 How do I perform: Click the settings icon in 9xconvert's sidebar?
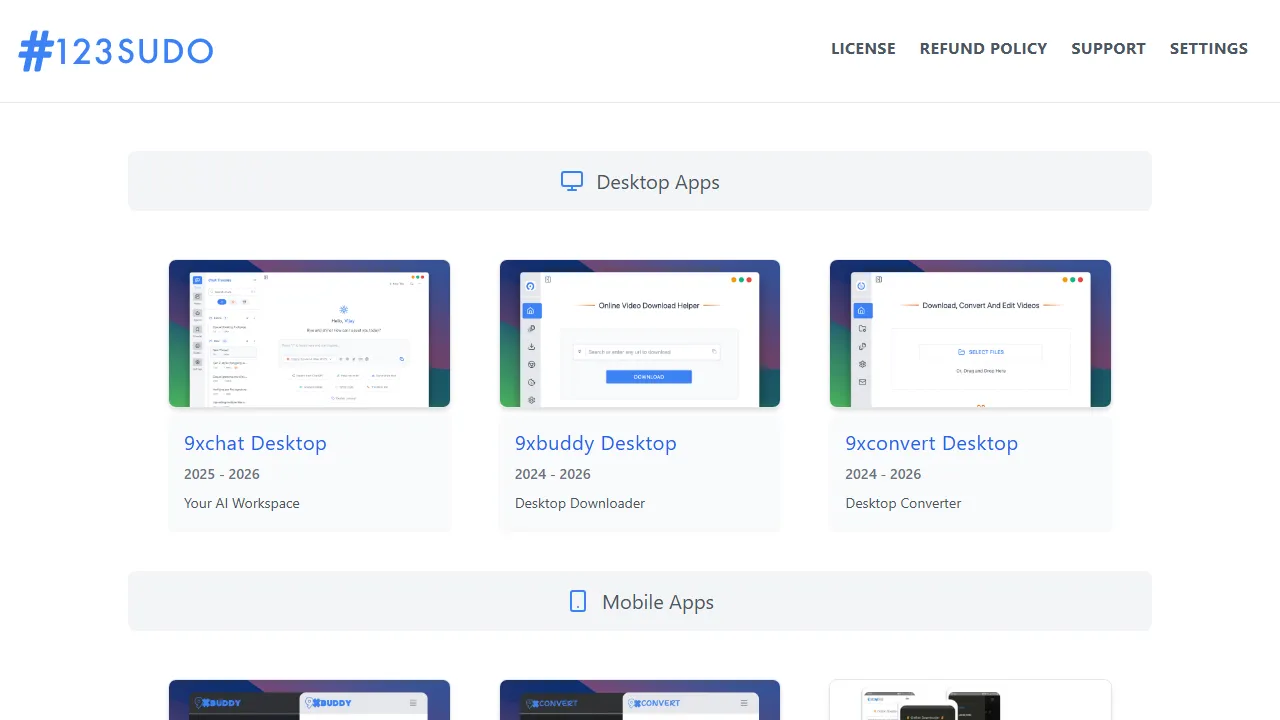[x=862, y=365]
